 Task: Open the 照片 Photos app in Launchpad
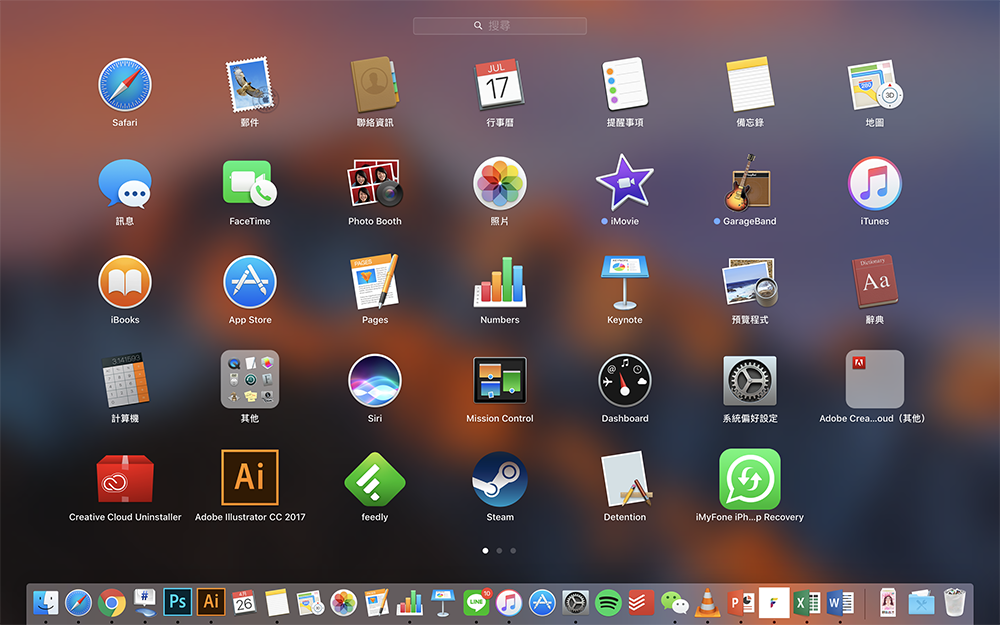[499, 184]
